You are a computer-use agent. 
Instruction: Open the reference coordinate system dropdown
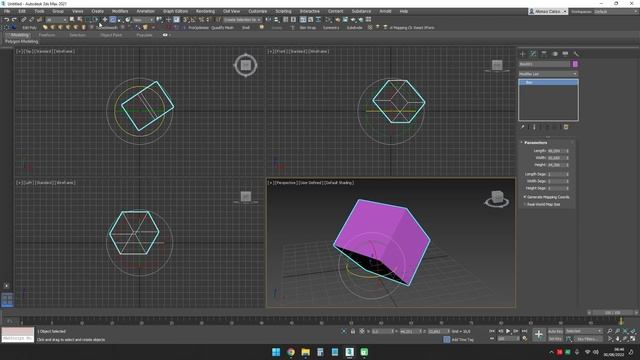click(x=143, y=20)
